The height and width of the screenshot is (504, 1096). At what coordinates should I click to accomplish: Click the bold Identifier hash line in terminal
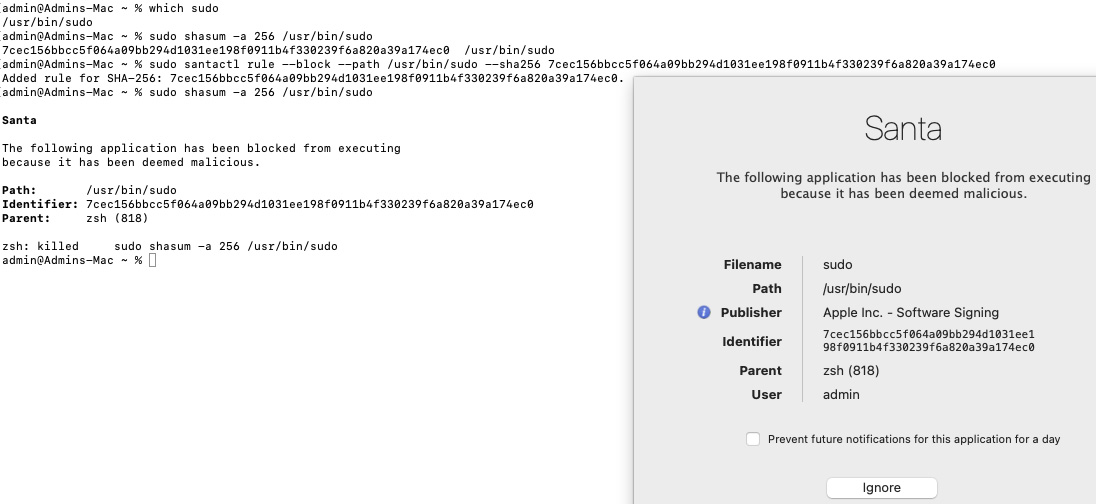click(x=267, y=204)
